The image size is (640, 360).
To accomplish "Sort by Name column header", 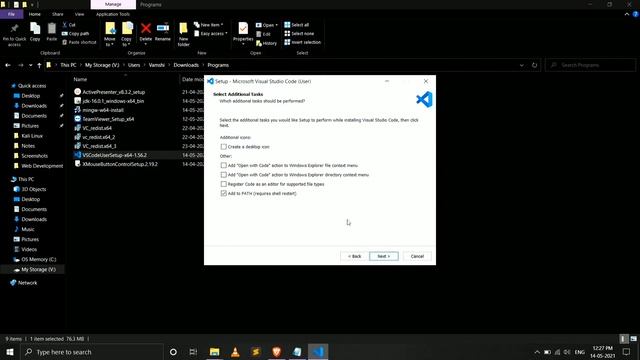I will click(80, 79).
